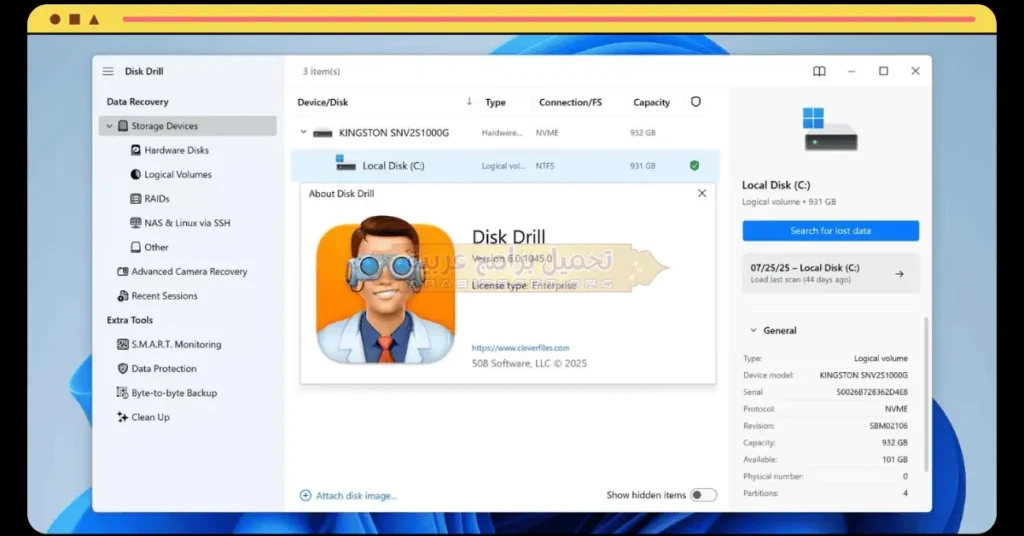Select the serial number value
Image resolution: width=1024 pixels, height=536 pixels.
pos(872,392)
